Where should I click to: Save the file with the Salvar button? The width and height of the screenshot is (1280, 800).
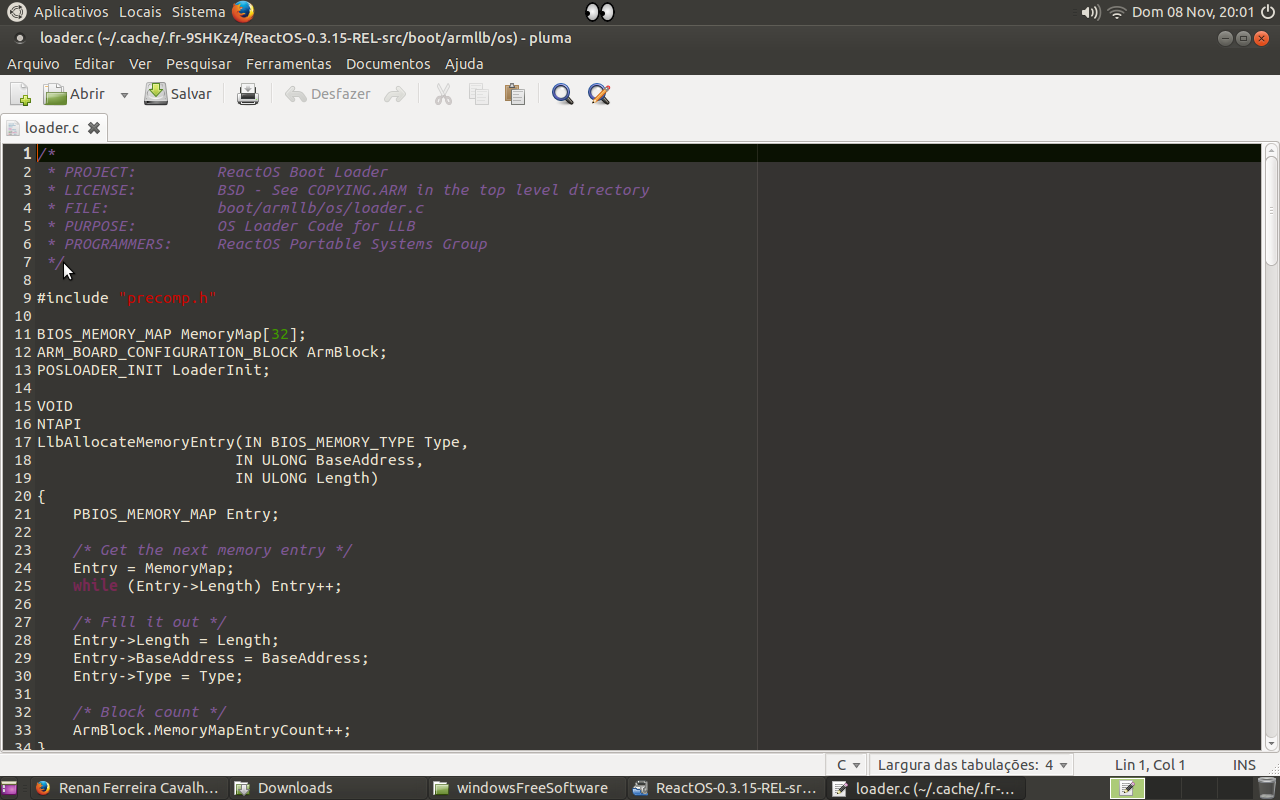(178, 94)
